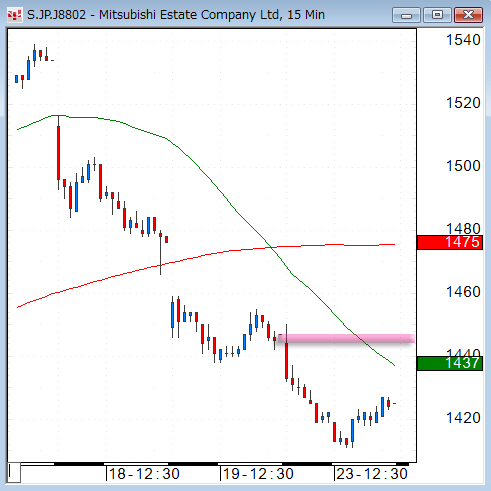The width and height of the screenshot is (491, 491).
Task: Click the 23-12:30 time axis label
Action: tap(372, 474)
